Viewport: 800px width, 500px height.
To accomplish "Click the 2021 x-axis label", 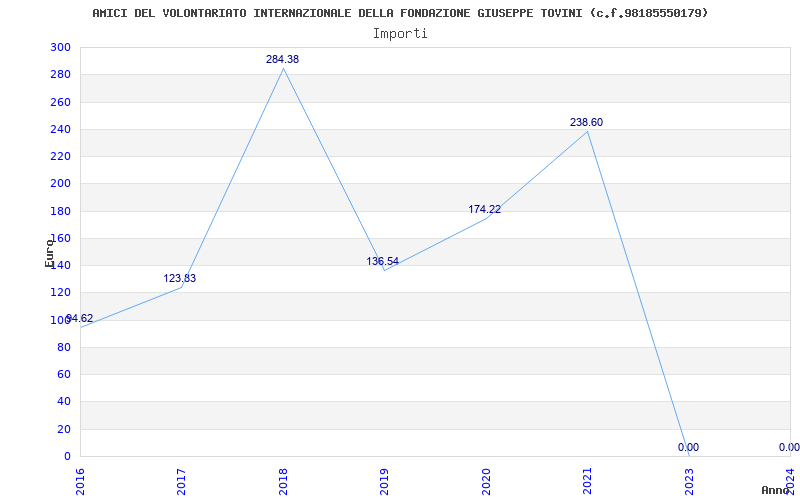I will pos(587,481).
